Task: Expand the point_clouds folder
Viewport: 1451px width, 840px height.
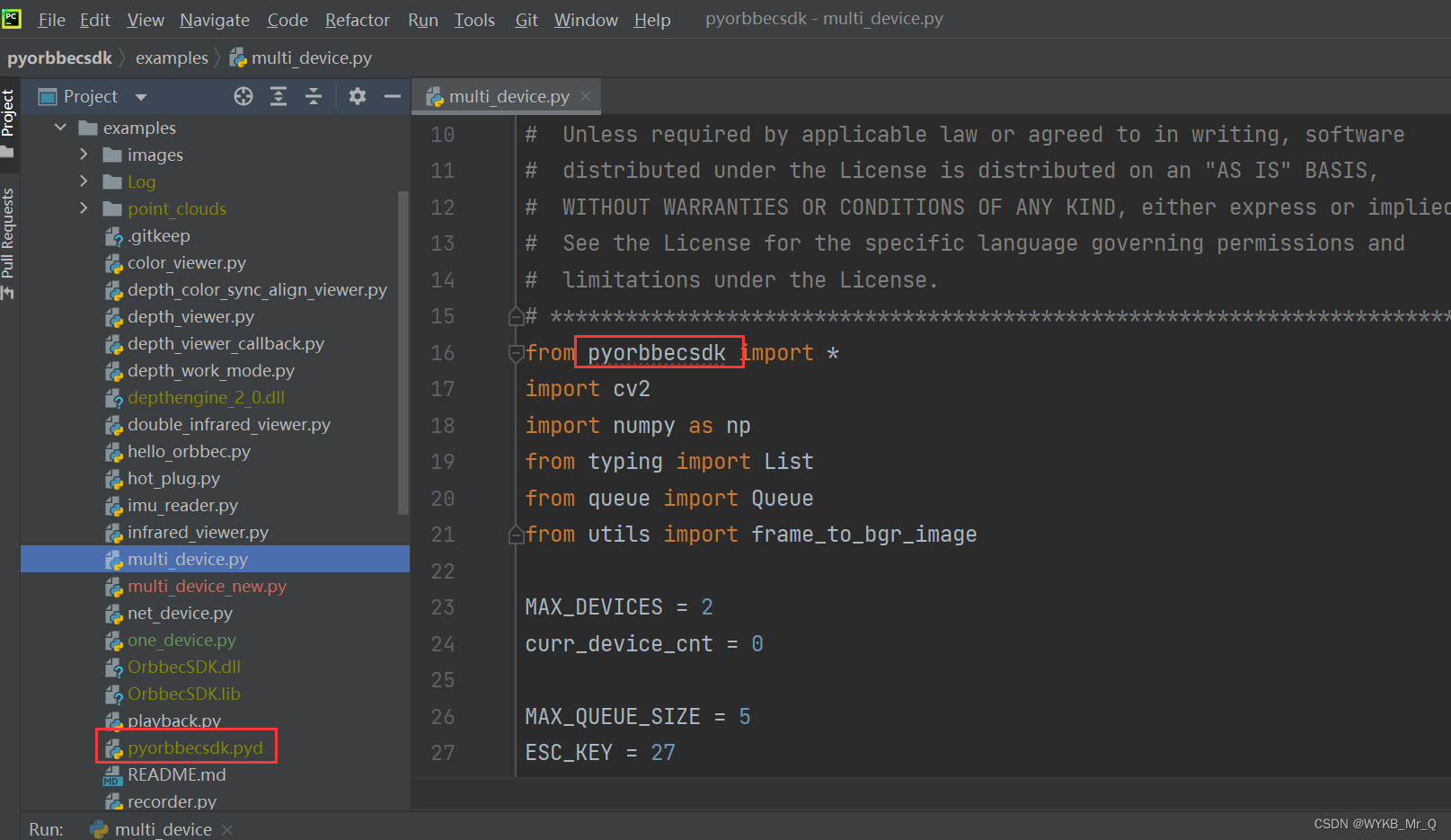Action: click(84, 208)
